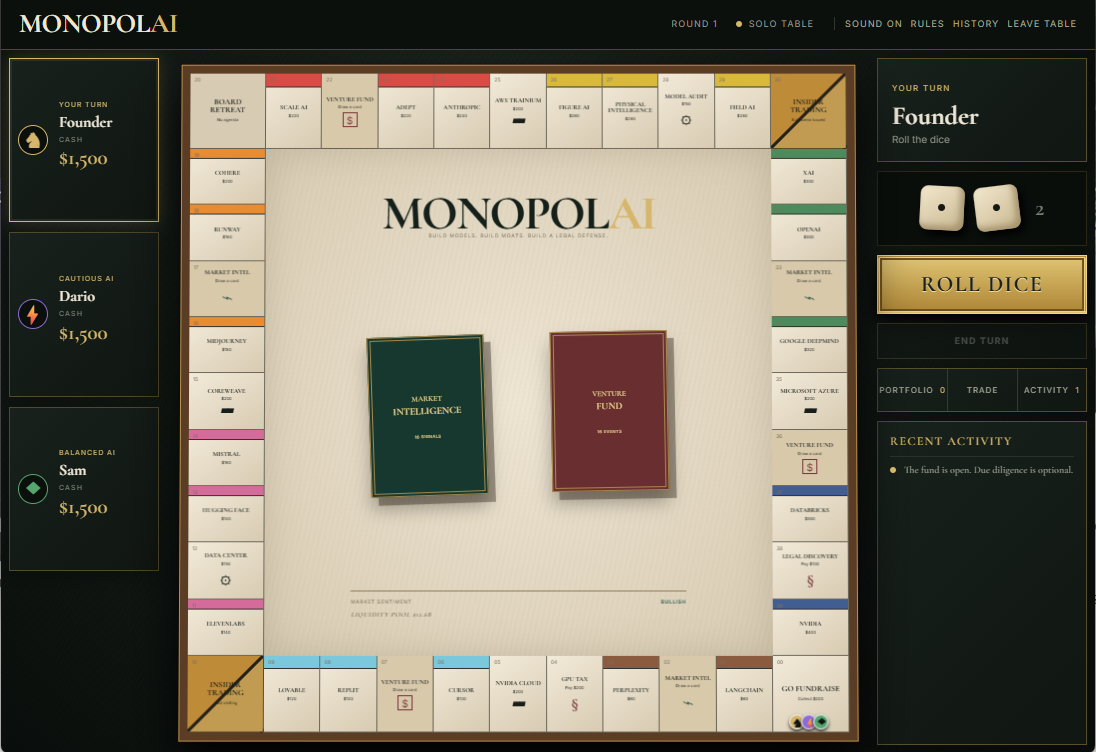Draw from the Market Intelligence deck

coord(427,416)
